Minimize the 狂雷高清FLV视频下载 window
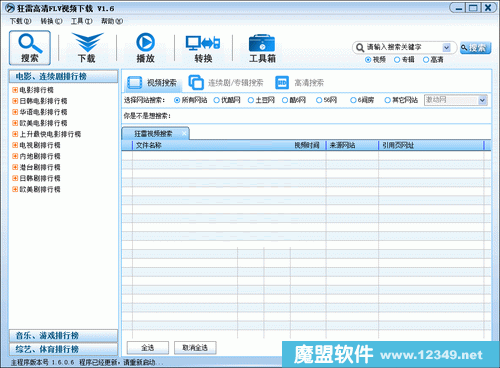The height and width of the screenshot is (368, 500). coord(459,8)
